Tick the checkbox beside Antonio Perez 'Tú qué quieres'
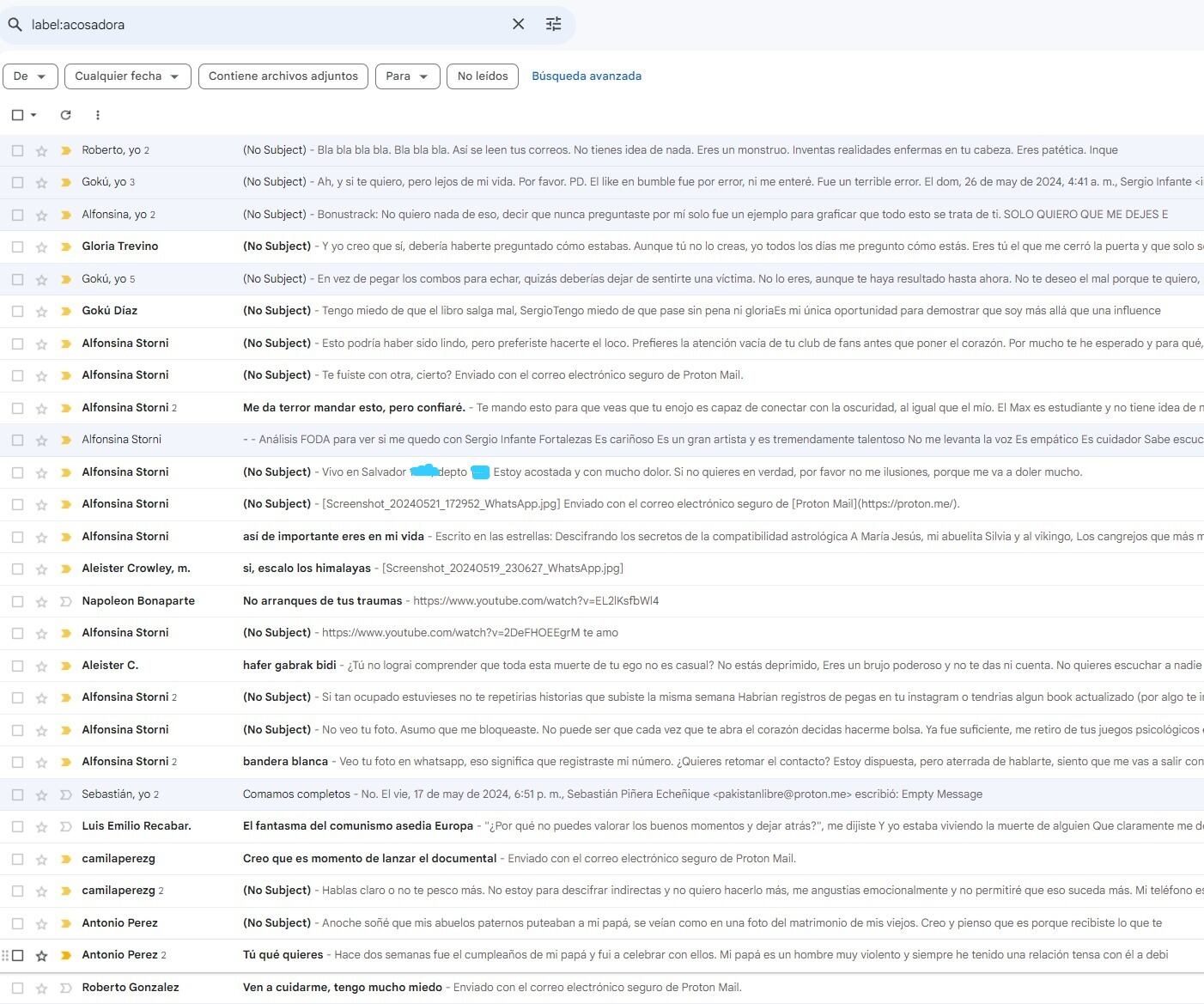The width and height of the screenshot is (1204, 1004). click(17, 955)
